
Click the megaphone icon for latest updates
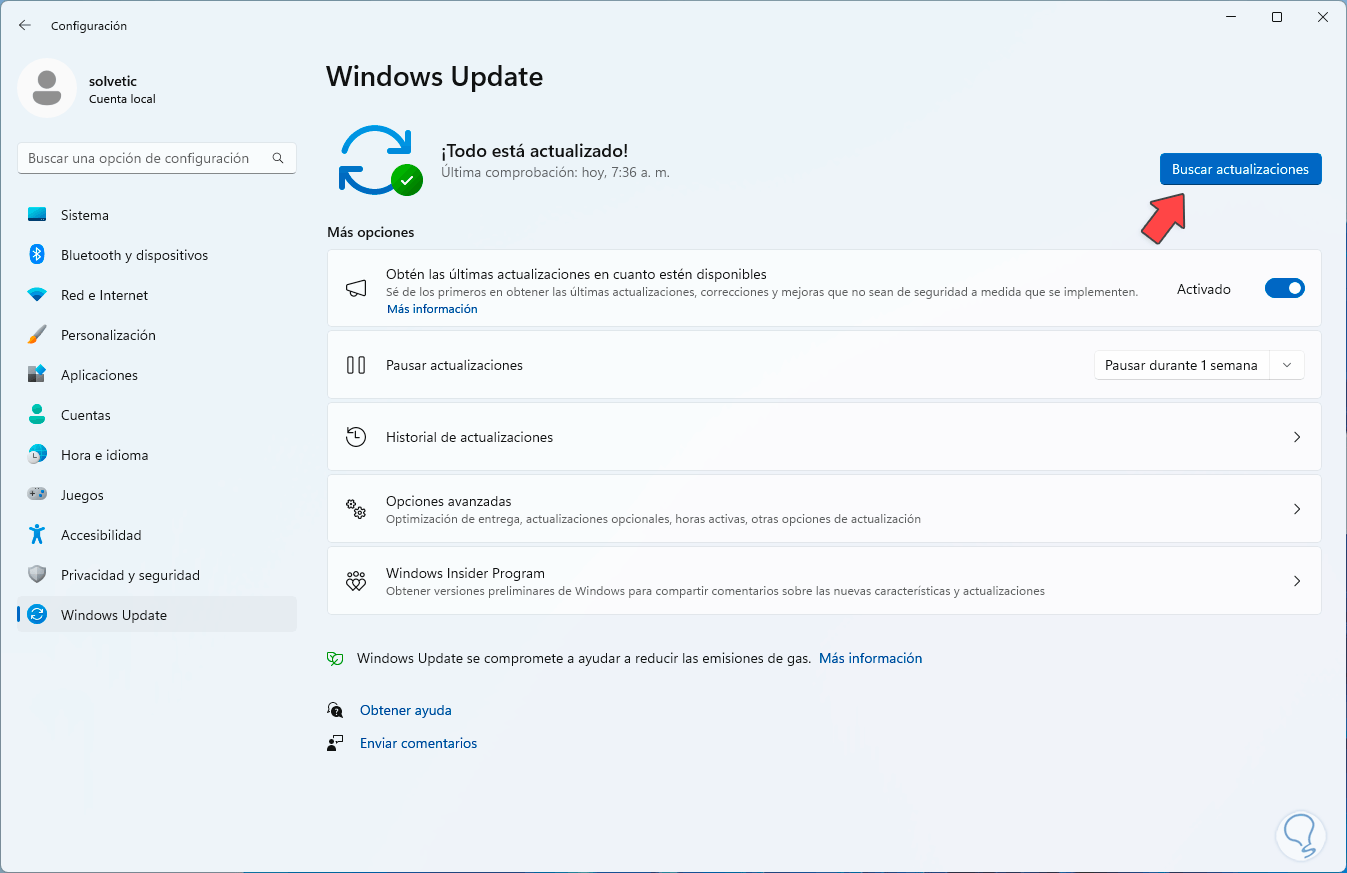point(356,289)
